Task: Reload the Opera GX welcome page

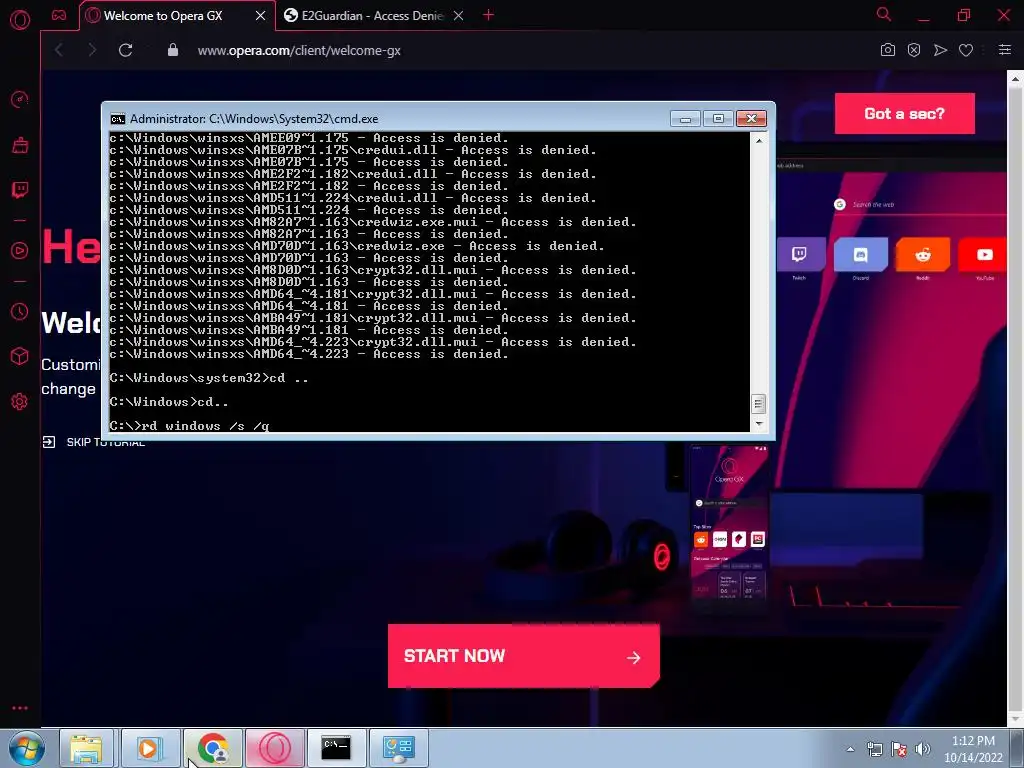Action: (125, 50)
